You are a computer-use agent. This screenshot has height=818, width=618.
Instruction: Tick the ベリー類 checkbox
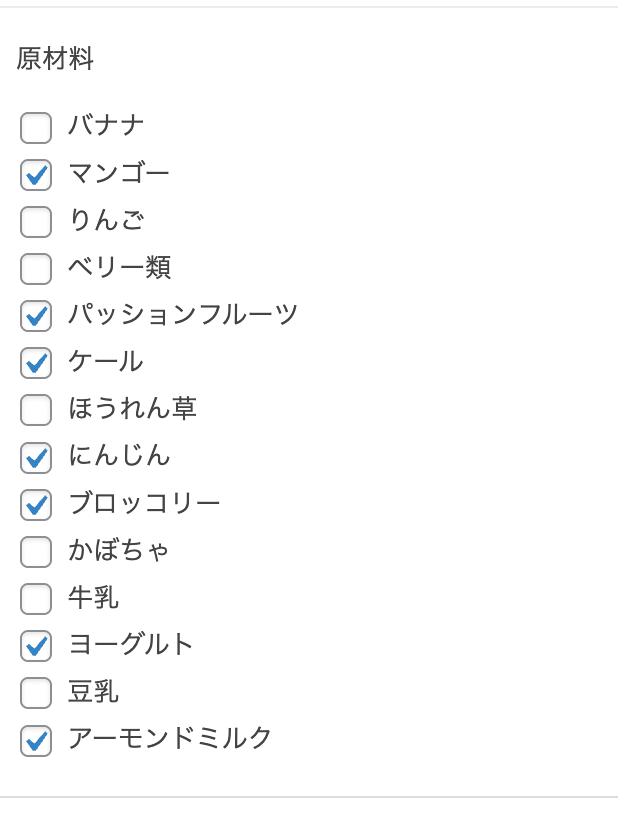36,269
